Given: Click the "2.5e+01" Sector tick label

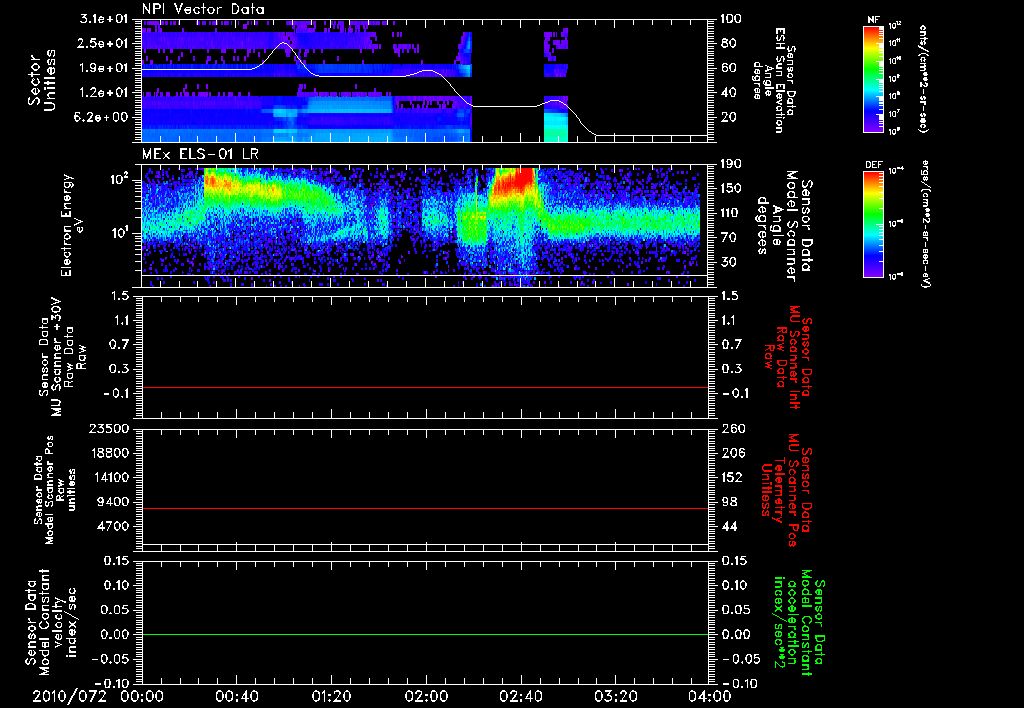Looking at the screenshot, I should point(104,43).
